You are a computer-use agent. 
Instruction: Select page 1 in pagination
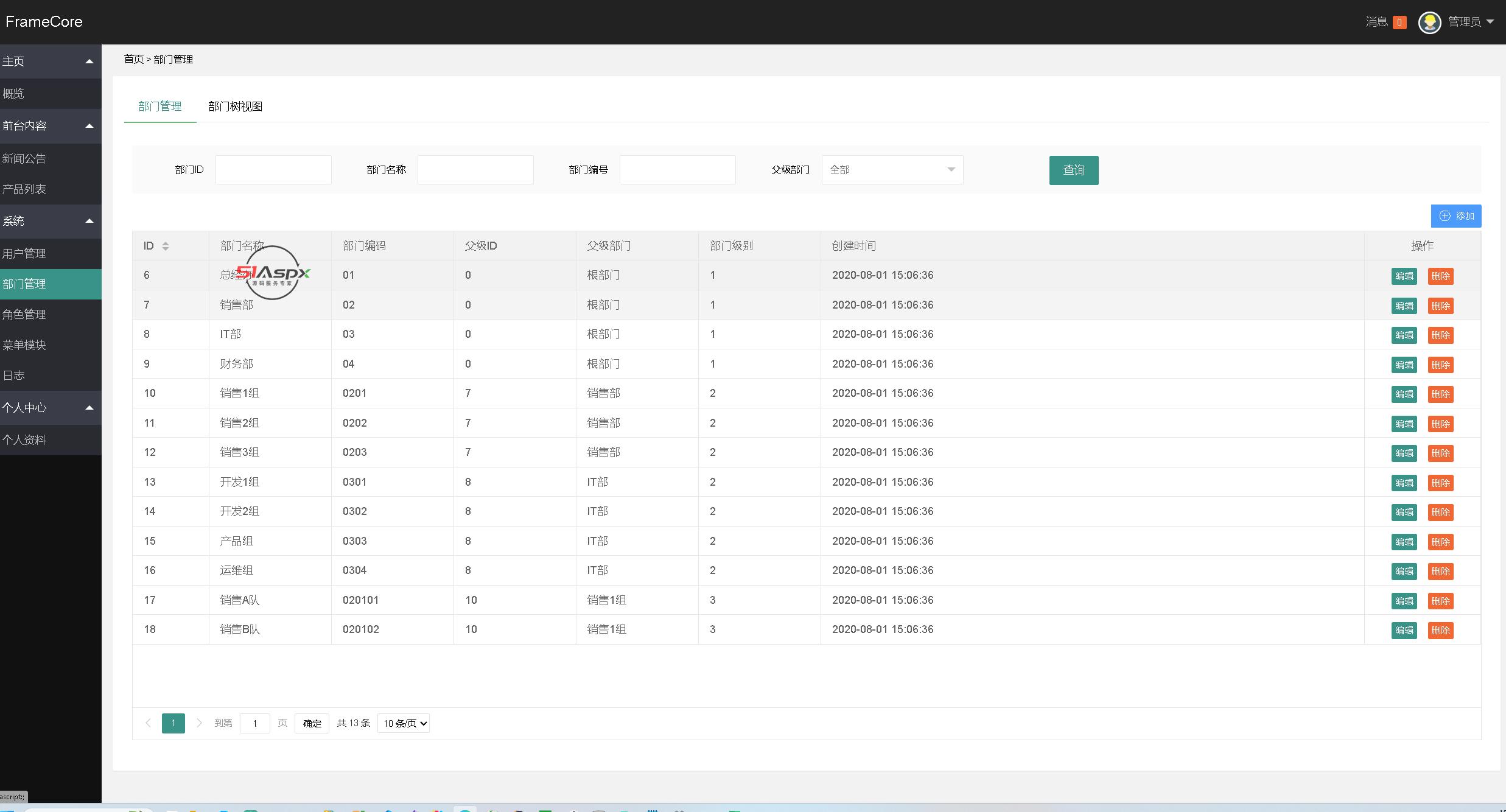point(173,723)
